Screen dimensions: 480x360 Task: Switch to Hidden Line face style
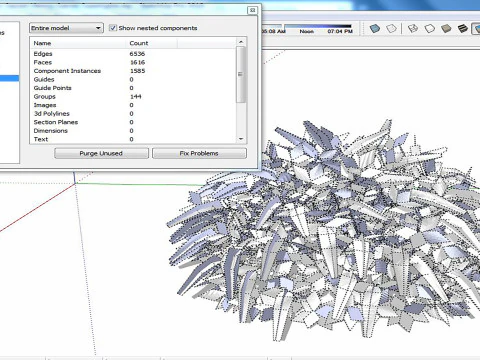pos(430,29)
